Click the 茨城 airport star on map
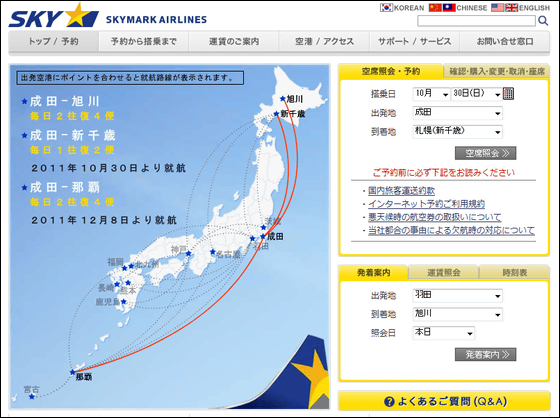This screenshot has height=418, width=560. coord(263,227)
